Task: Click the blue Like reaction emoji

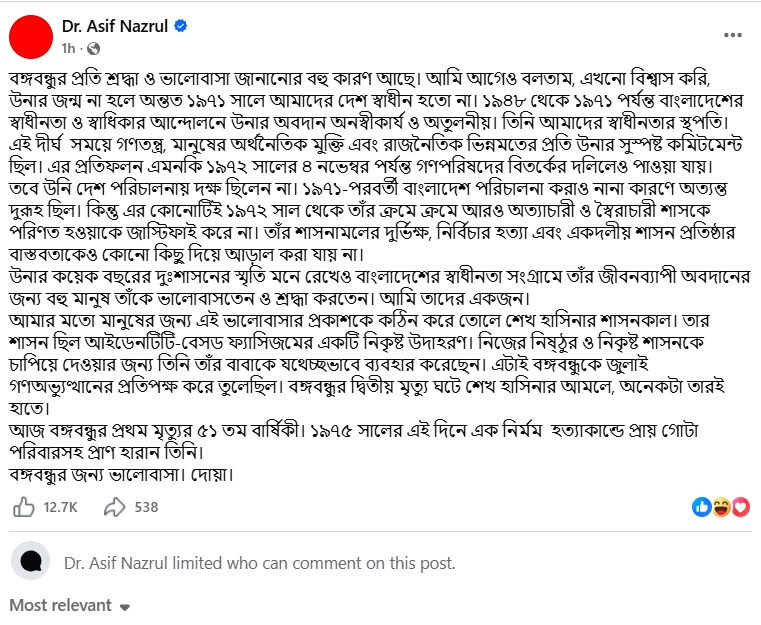Action: [701, 507]
